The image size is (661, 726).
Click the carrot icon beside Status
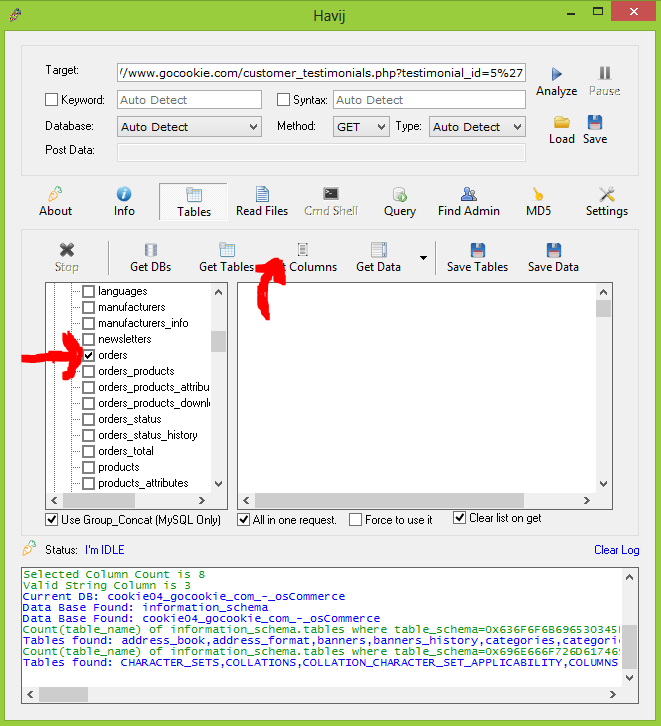29,548
